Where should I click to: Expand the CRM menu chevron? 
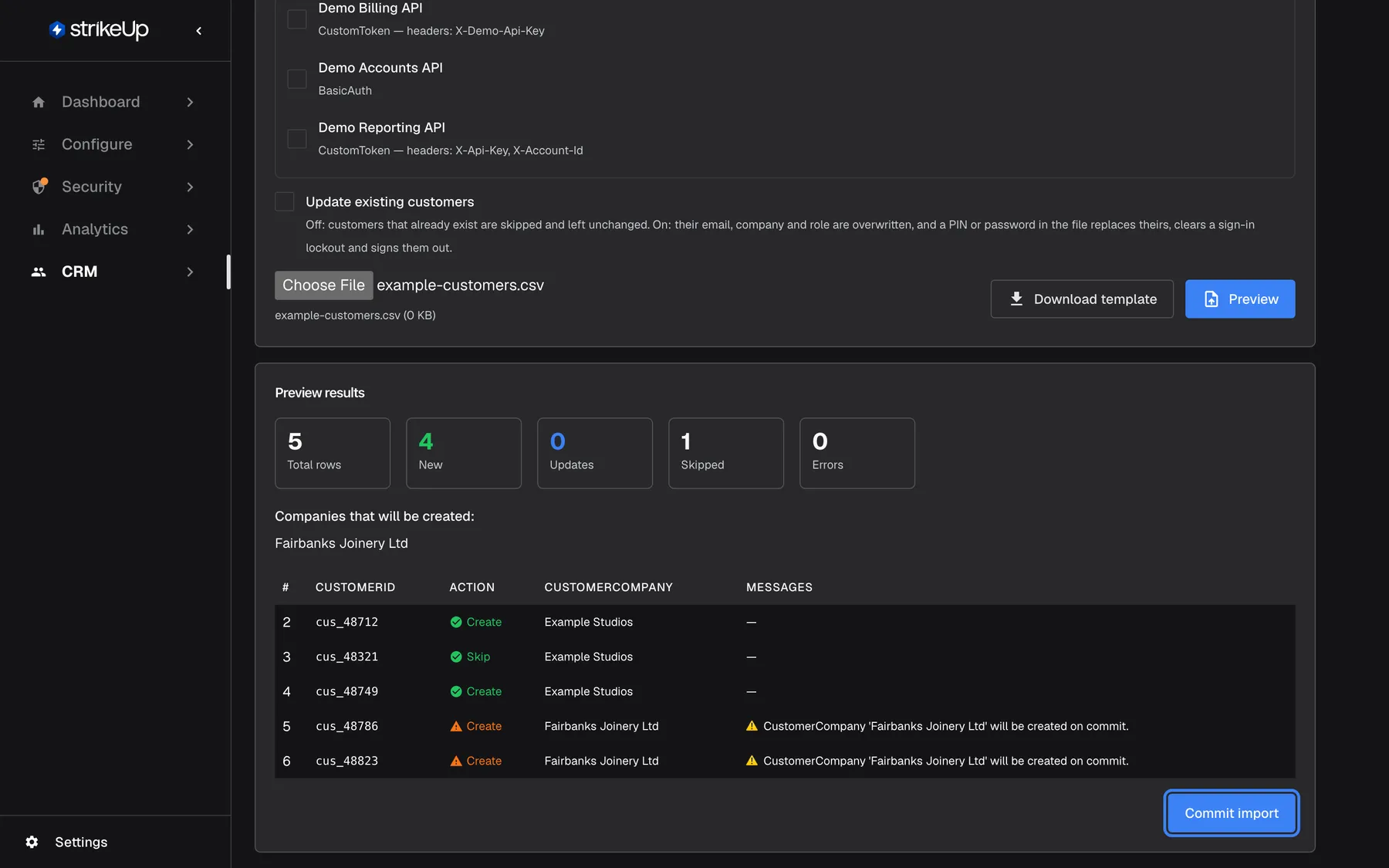[x=190, y=272]
